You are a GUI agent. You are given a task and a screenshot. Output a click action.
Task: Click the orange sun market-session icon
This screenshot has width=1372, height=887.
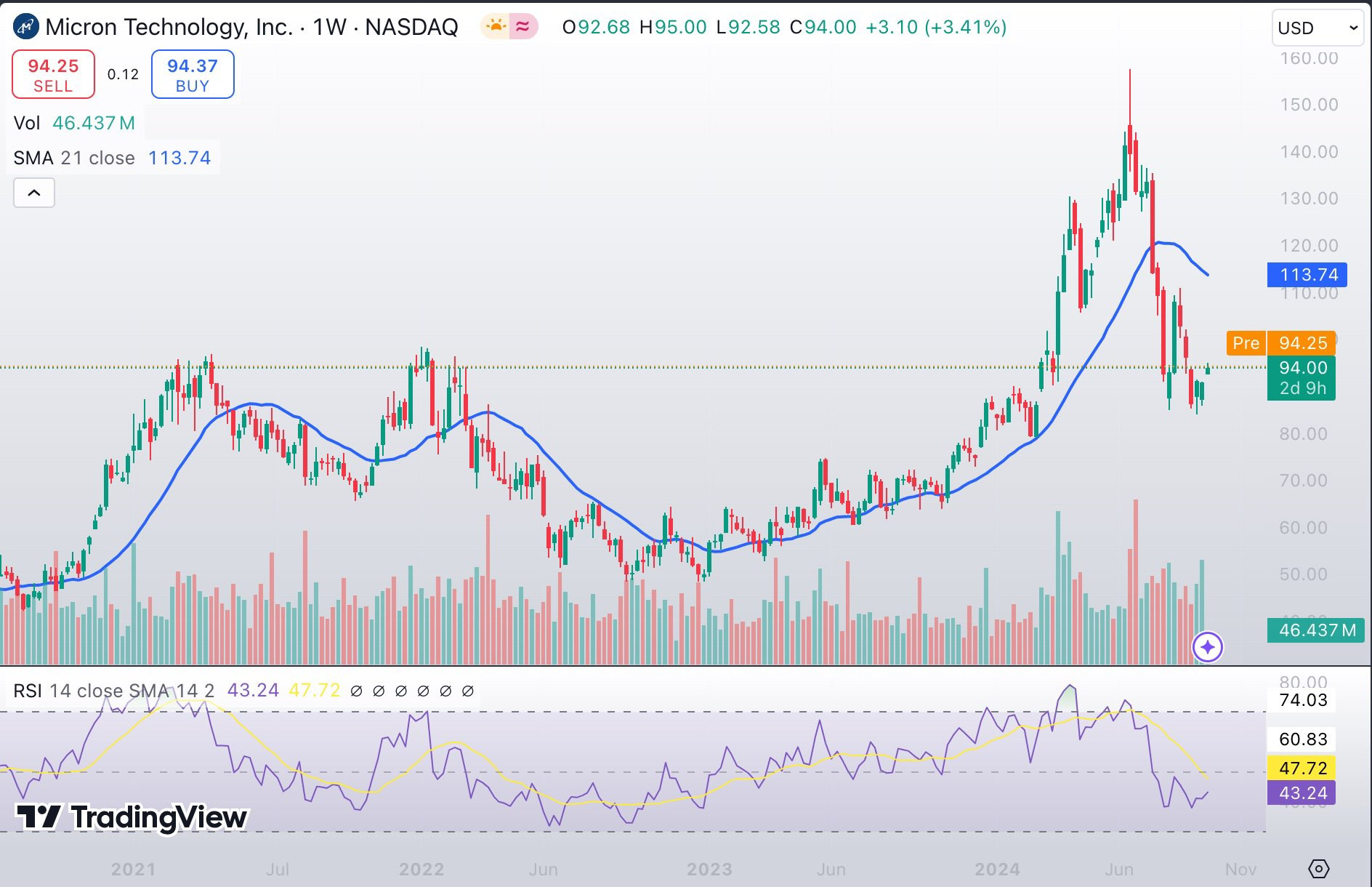click(x=496, y=28)
